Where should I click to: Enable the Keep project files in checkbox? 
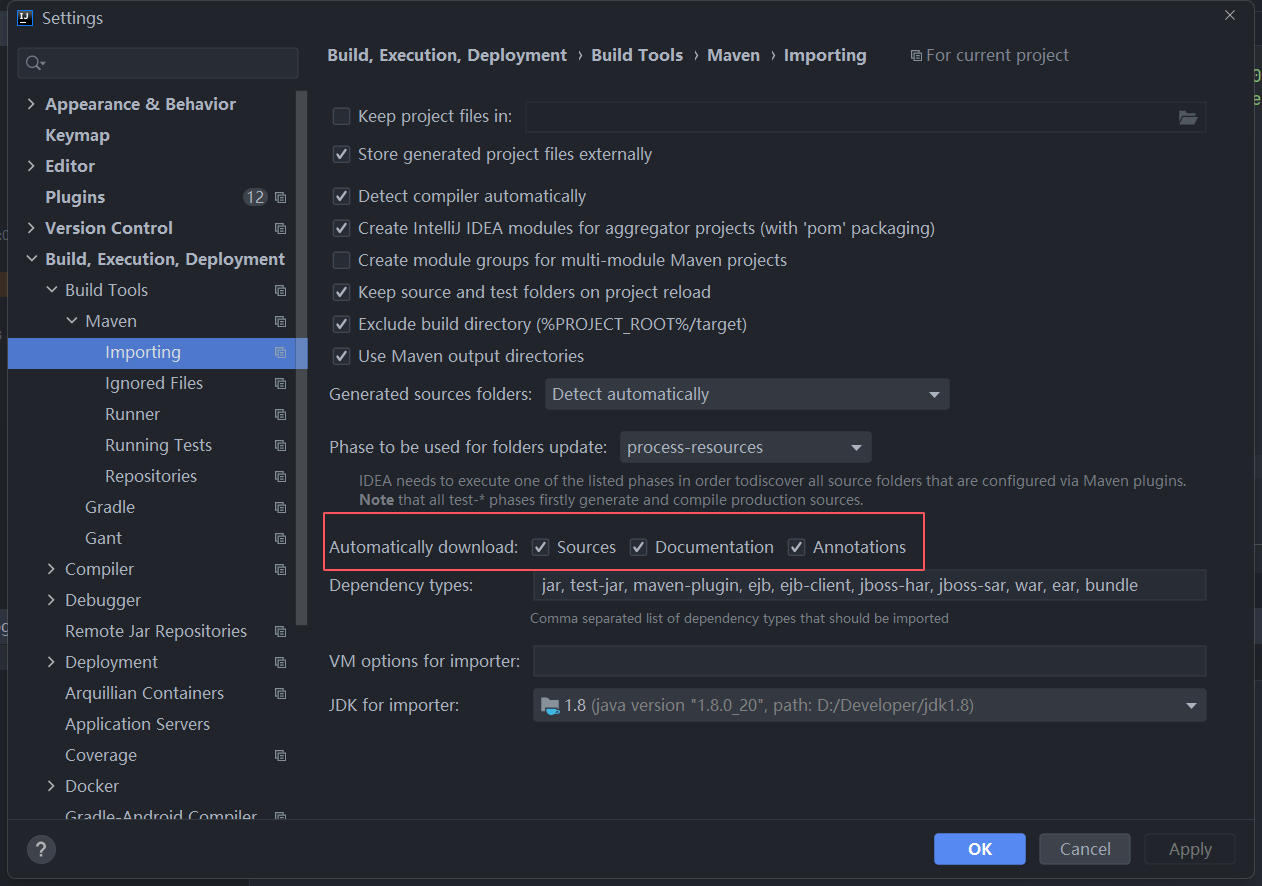(341, 116)
